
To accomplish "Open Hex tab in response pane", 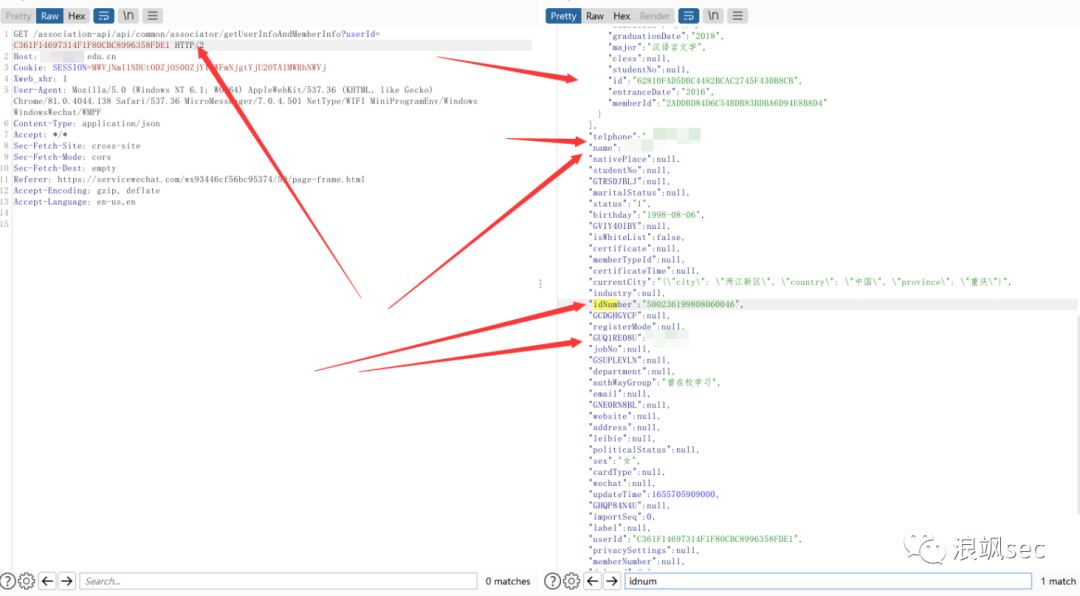I will (621, 15).
